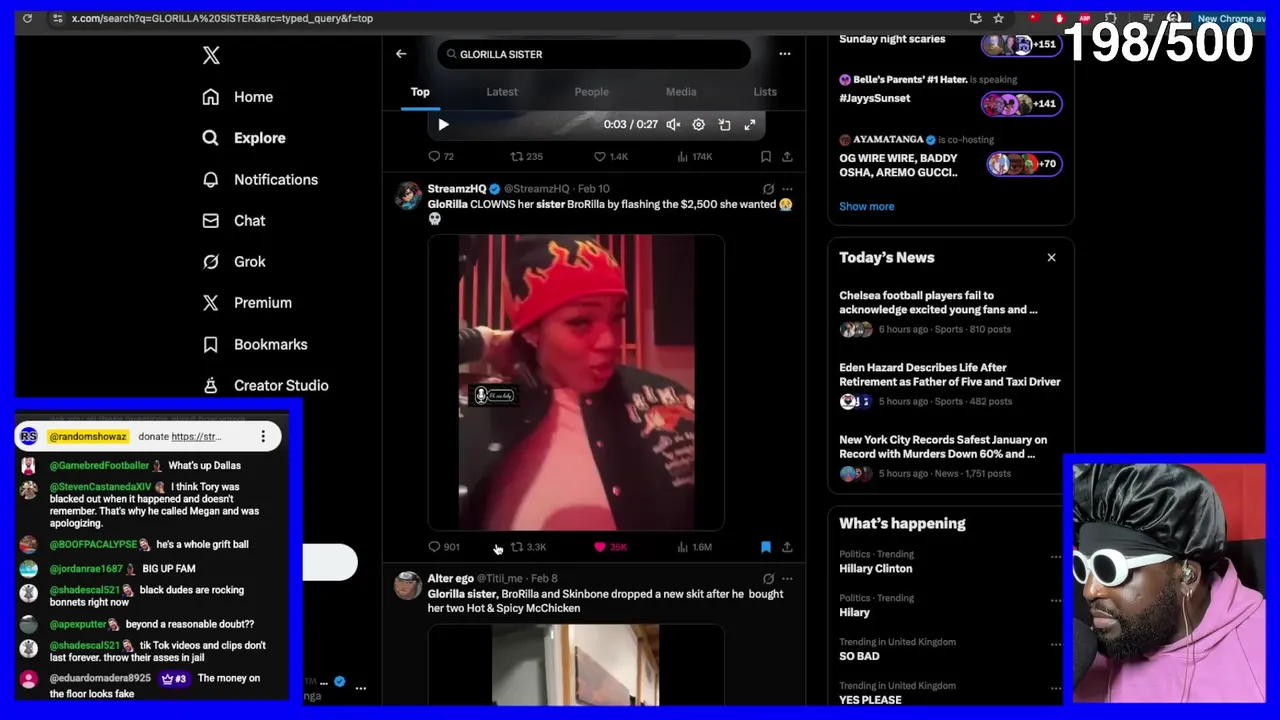The image size is (1280, 720).
Task: Open StreamzHQ profile avatar
Action: pyautogui.click(x=408, y=195)
